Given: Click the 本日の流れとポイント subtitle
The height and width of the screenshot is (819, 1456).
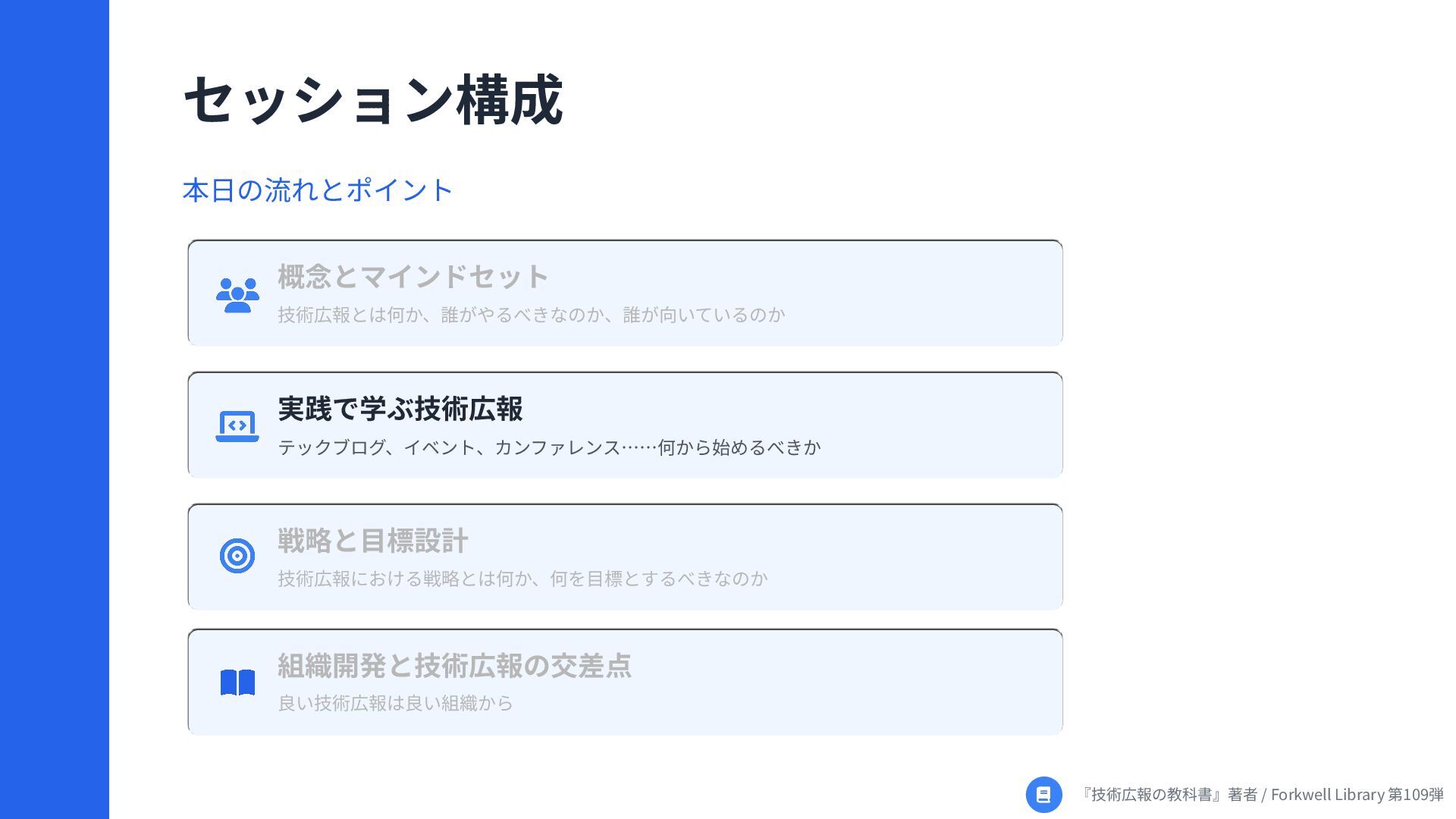Looking at the screenshot, I should [318, 190].
